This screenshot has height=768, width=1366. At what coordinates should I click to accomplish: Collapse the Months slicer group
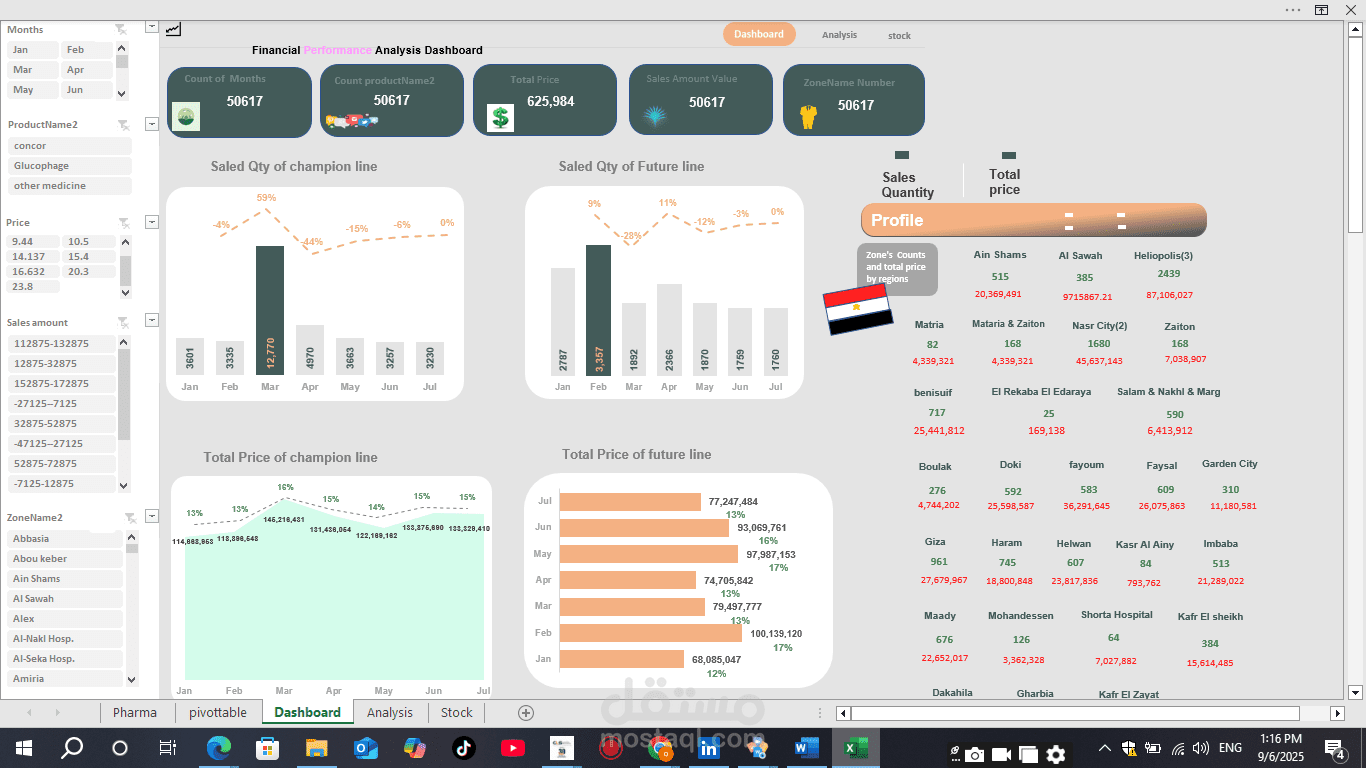coord(152,27)
